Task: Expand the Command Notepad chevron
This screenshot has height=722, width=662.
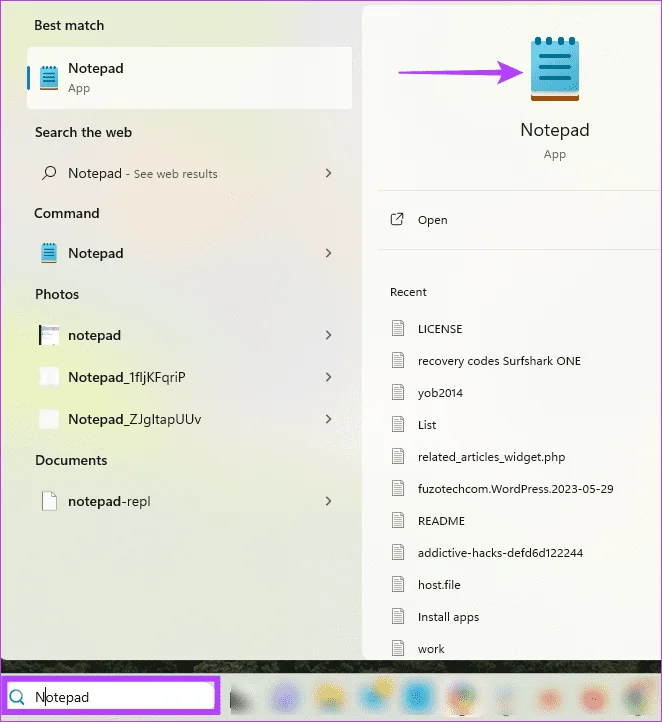Action: 328,253
